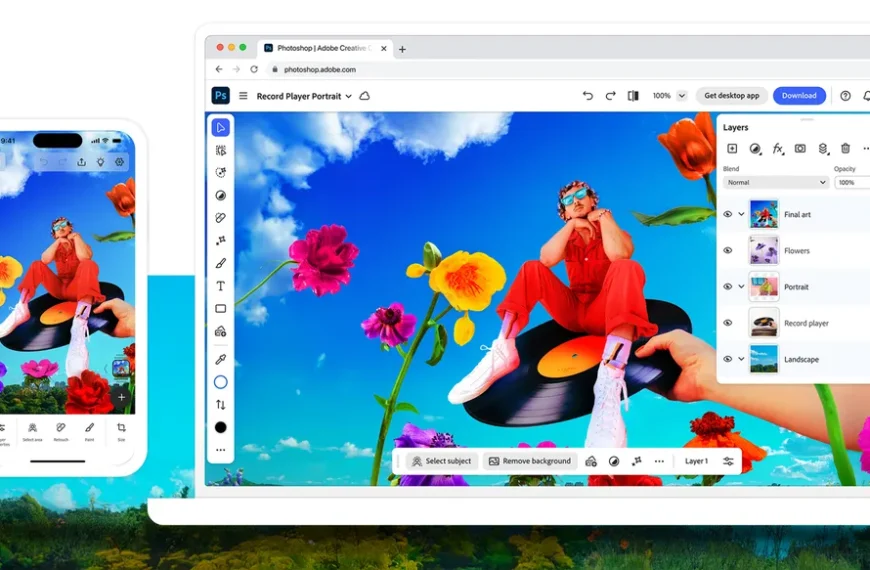Image resolution: width=870 pixels, height=570 pixels.
Task: Toggle visibility of the Portrait layer
Action: coord(727,286)
